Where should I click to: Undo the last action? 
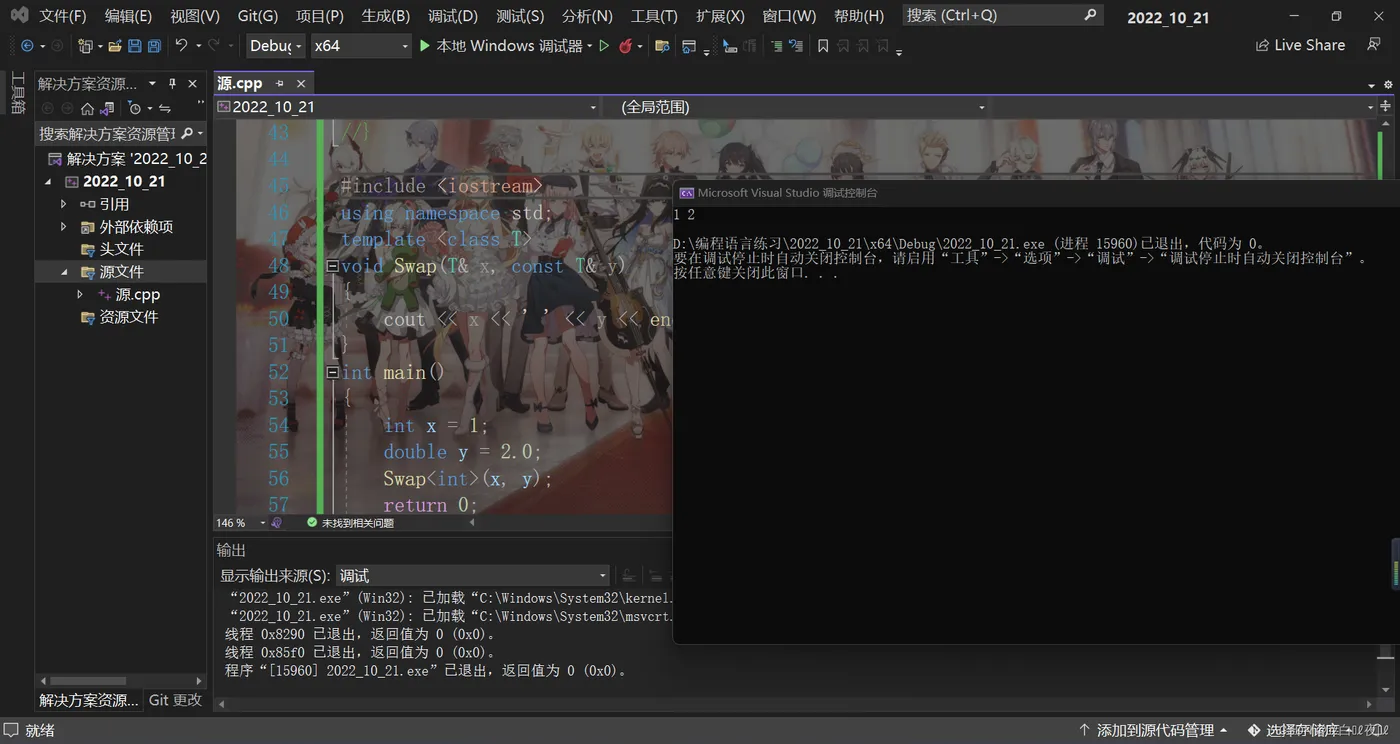181,46
